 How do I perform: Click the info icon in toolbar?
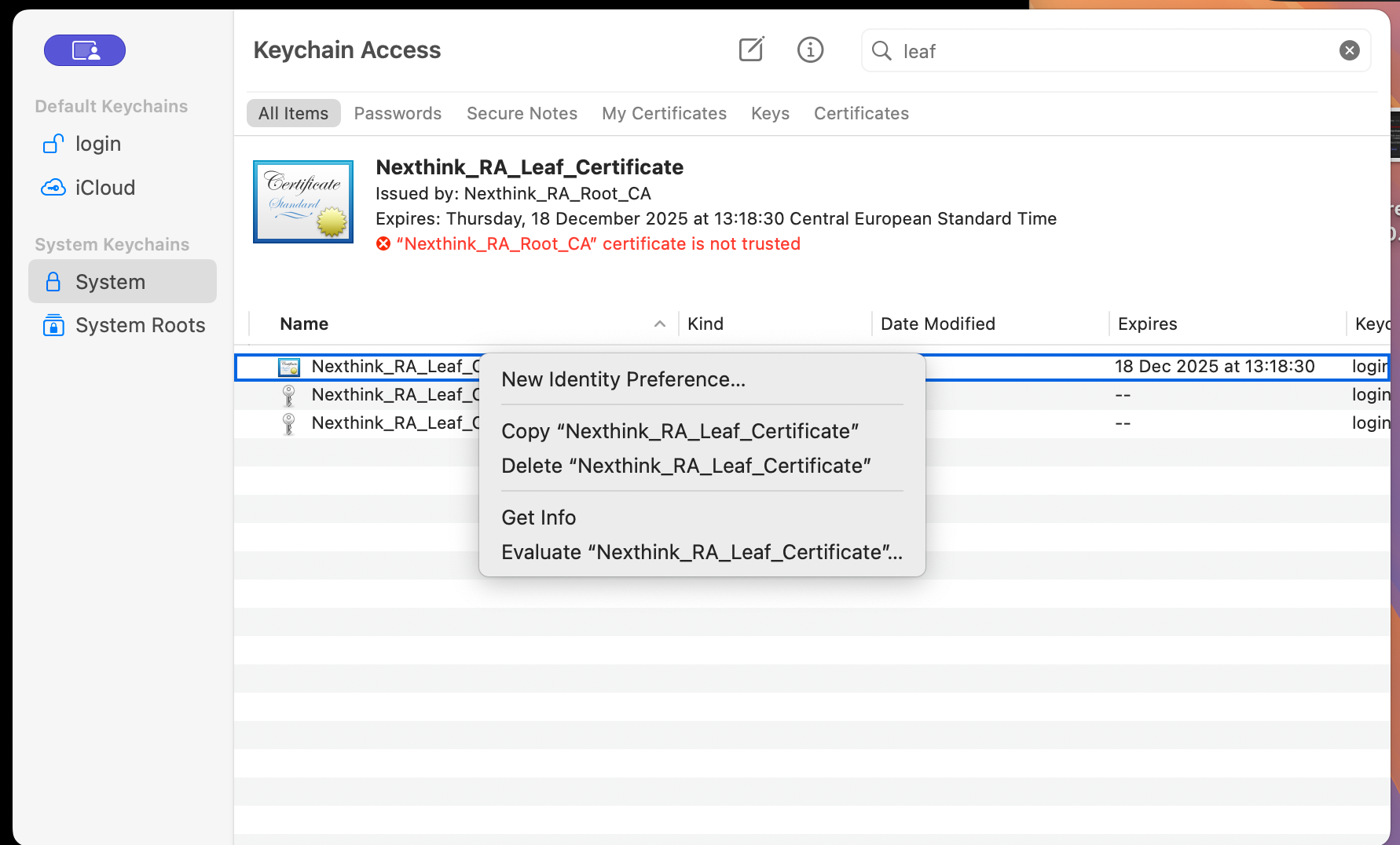coord(810,50)
